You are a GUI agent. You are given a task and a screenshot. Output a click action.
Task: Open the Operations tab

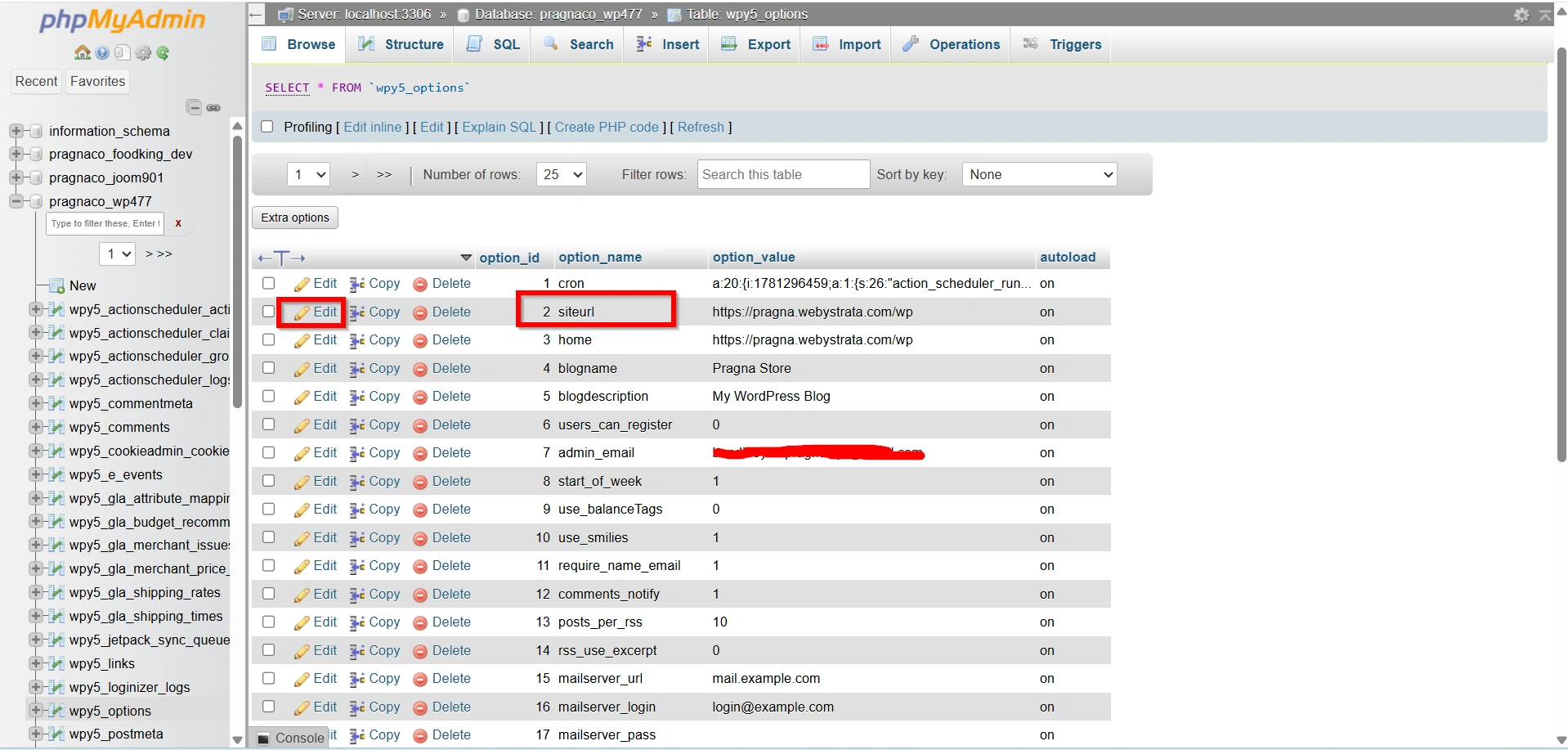click(951, 44)
